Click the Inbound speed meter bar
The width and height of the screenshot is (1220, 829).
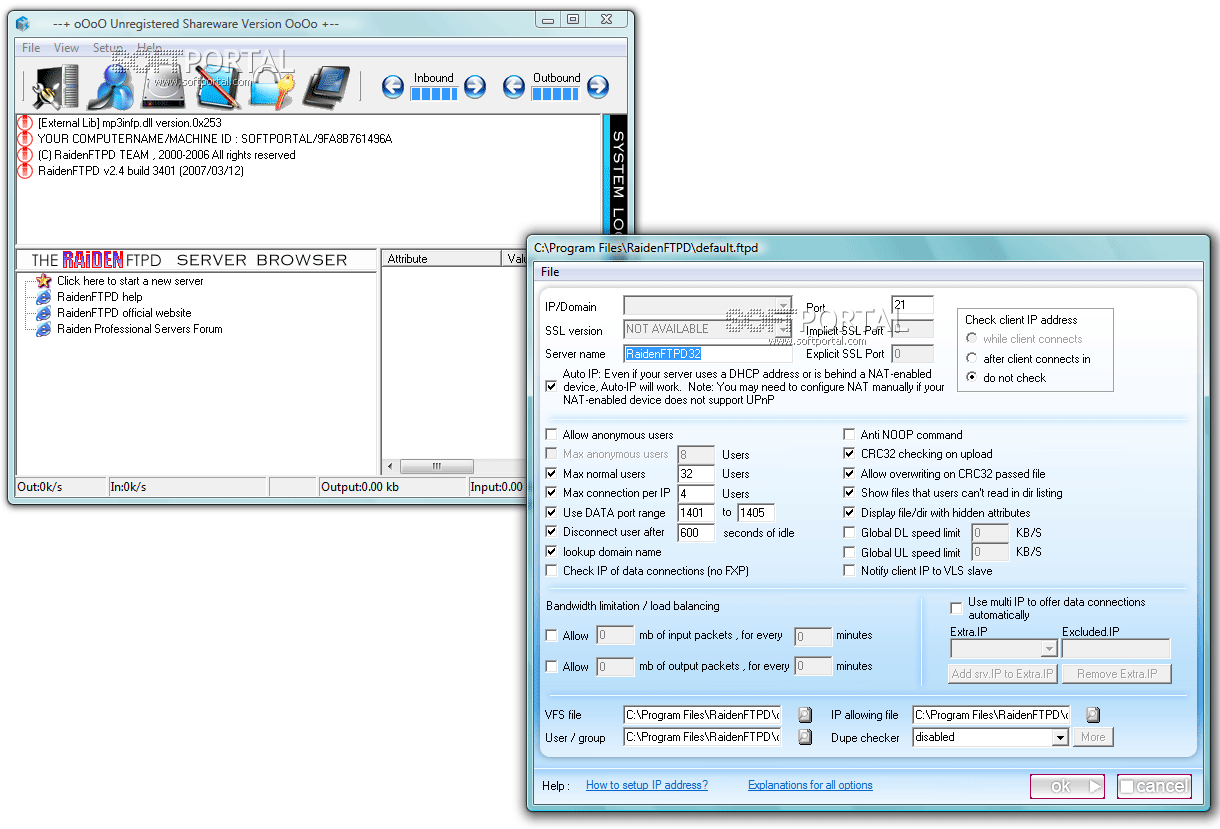point(434,94)
